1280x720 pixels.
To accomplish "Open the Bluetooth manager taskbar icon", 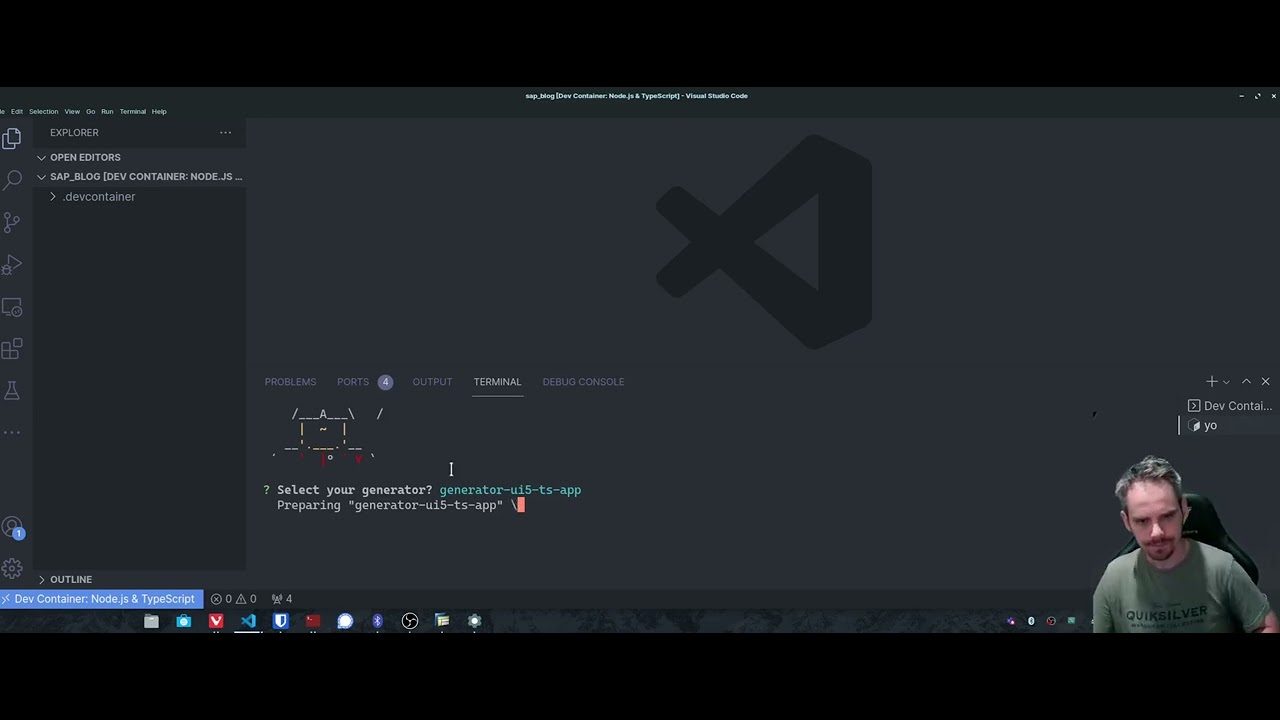I will coord(377,621).
